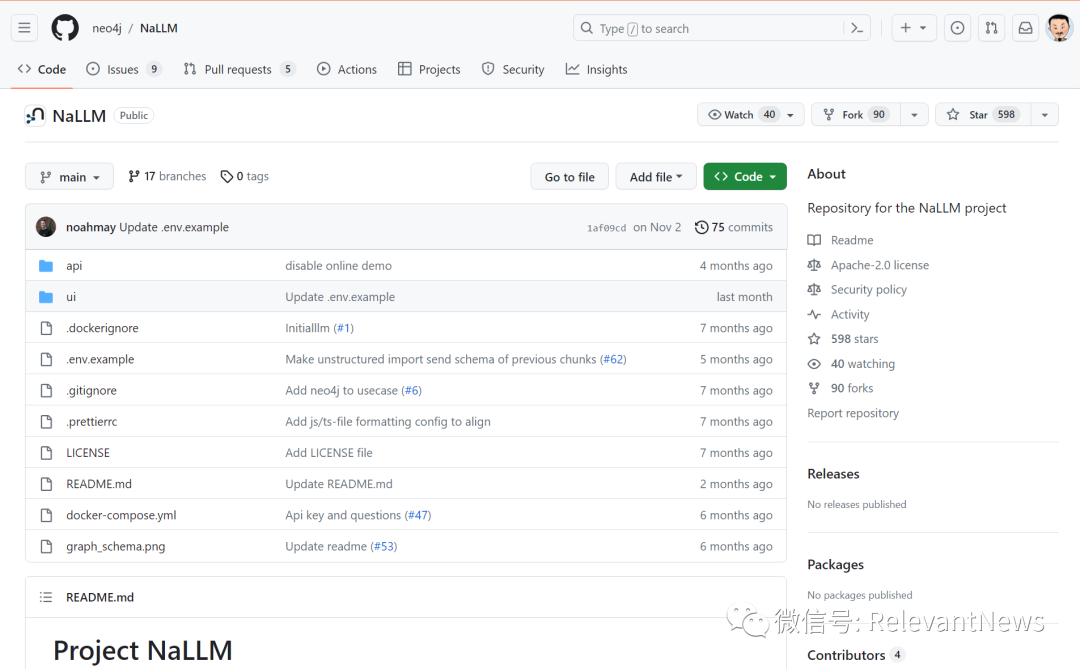Click Report repository
This screenshot has height=669, width=1080.
point(853,413)
